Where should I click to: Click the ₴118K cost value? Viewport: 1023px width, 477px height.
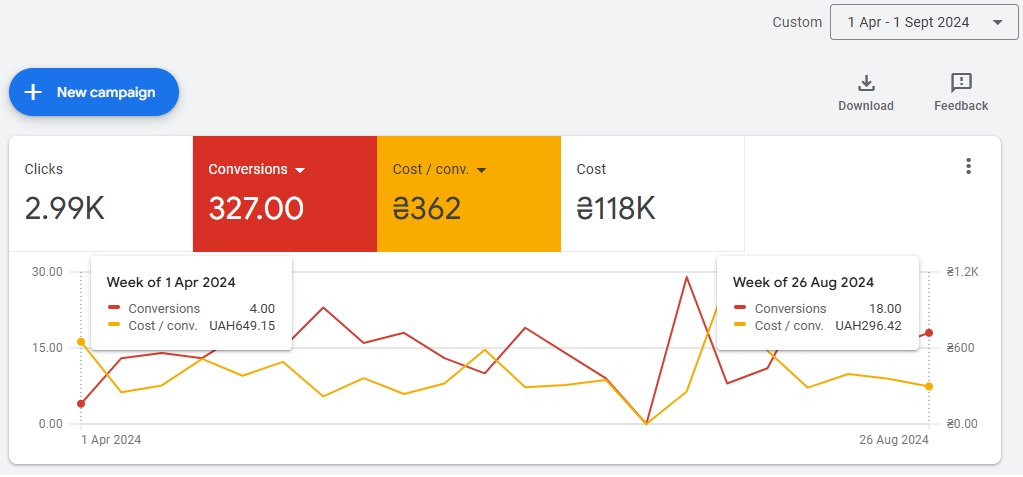(x=616, y=209)
